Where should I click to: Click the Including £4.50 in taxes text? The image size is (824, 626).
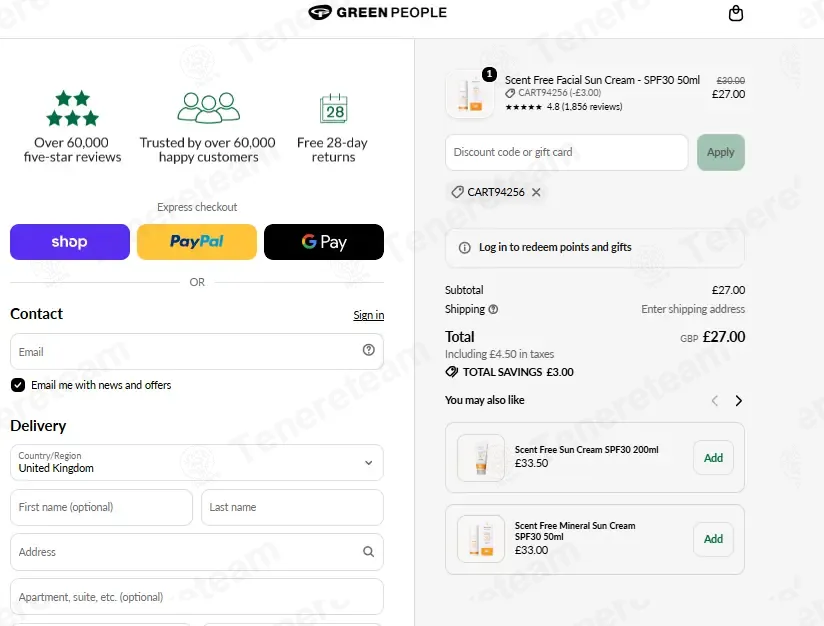click(x=499, y=354)
